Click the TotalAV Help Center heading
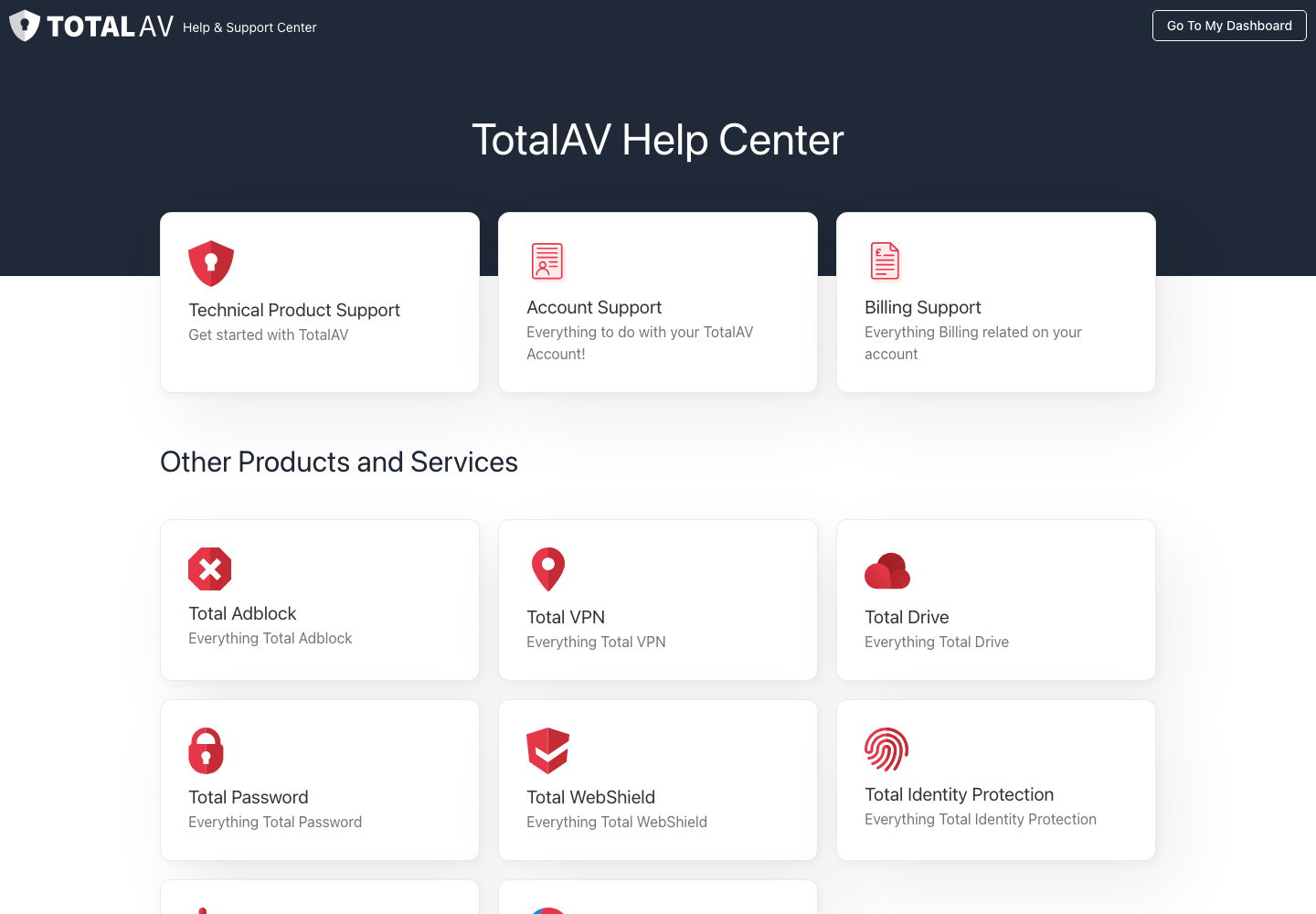 tap(658, 140)
